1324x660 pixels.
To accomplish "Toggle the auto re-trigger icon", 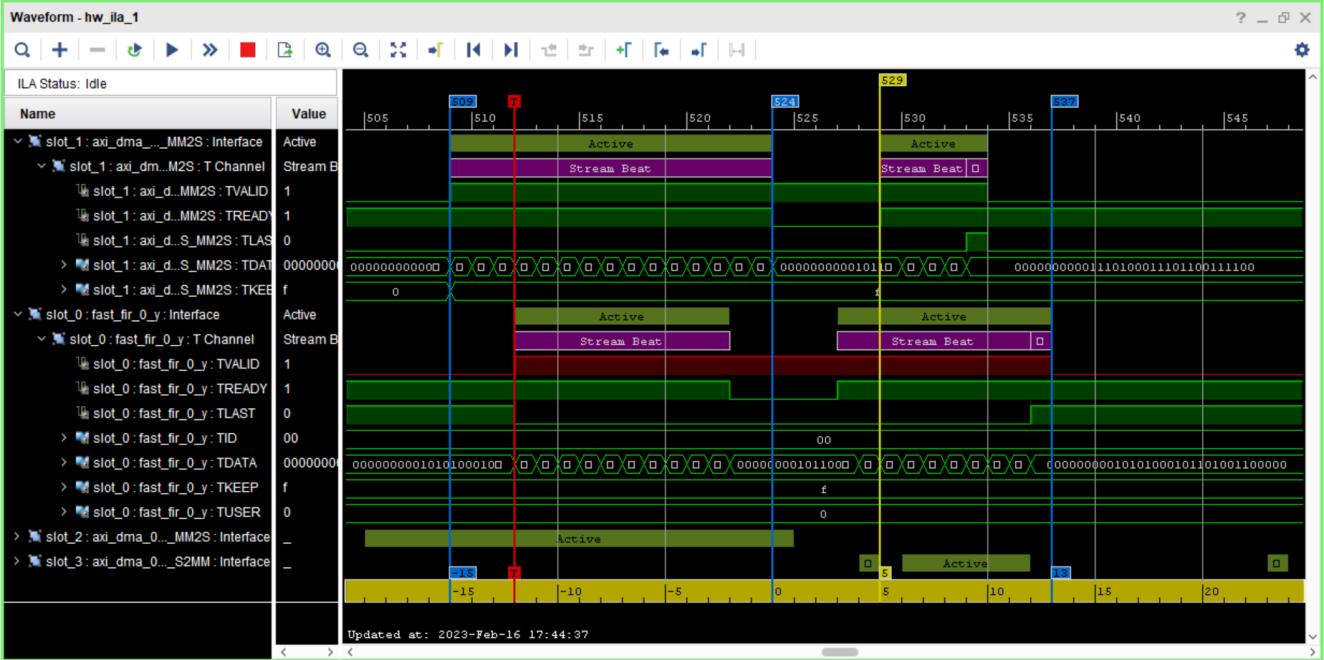I will coord(135,49).
